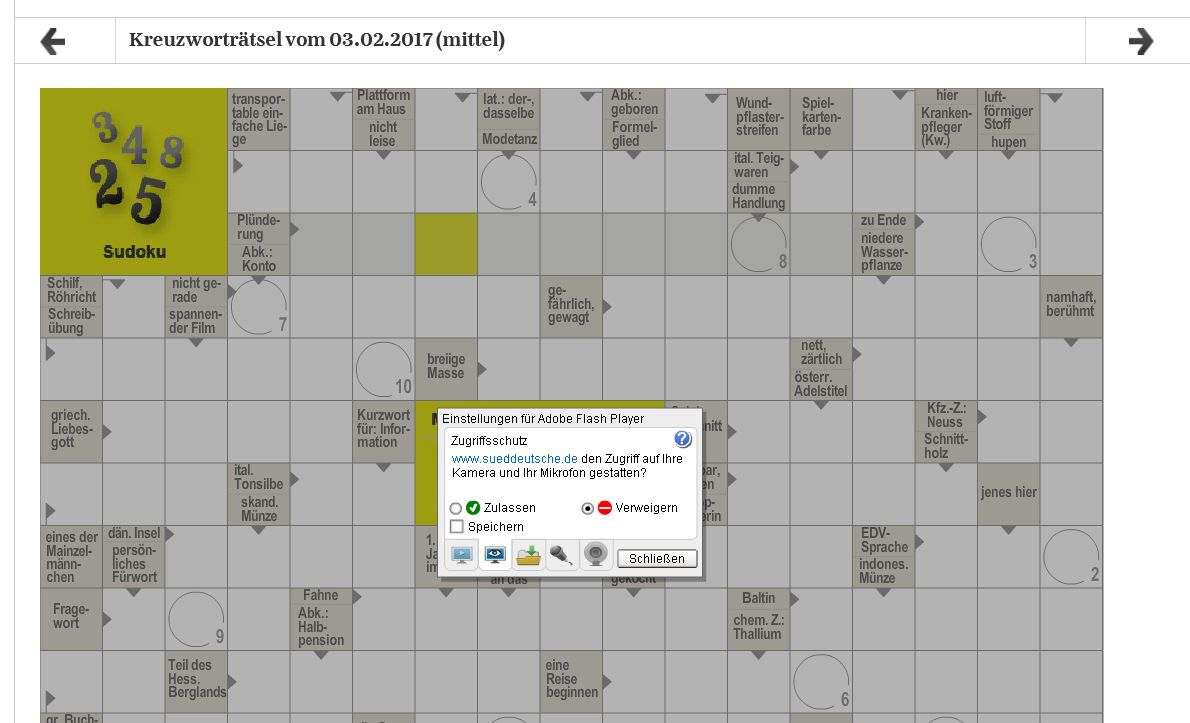The width and height of the screenshot is (1190, 723).
Task: Click the 'hier Krankenpfleger' clue cell
Action: click(946, 119)
